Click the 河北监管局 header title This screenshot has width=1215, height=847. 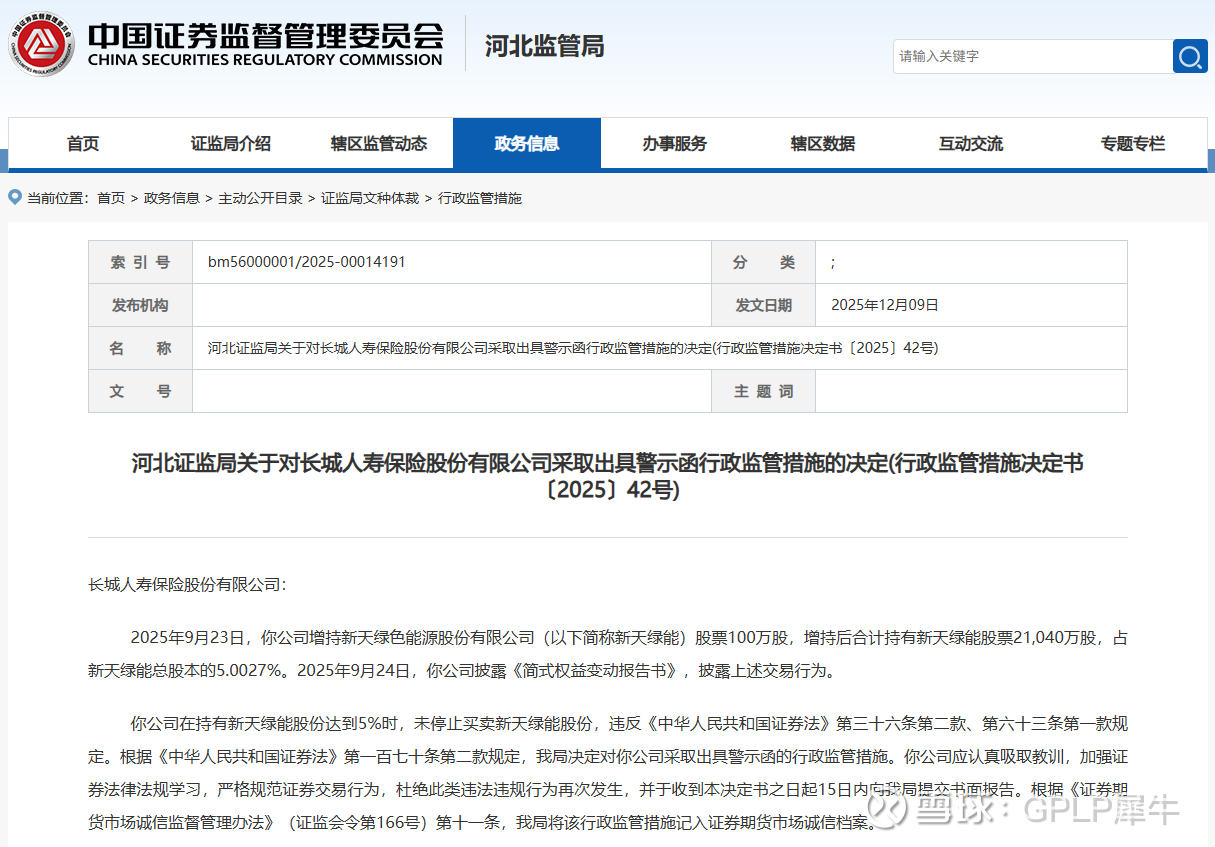pos(545,46)
